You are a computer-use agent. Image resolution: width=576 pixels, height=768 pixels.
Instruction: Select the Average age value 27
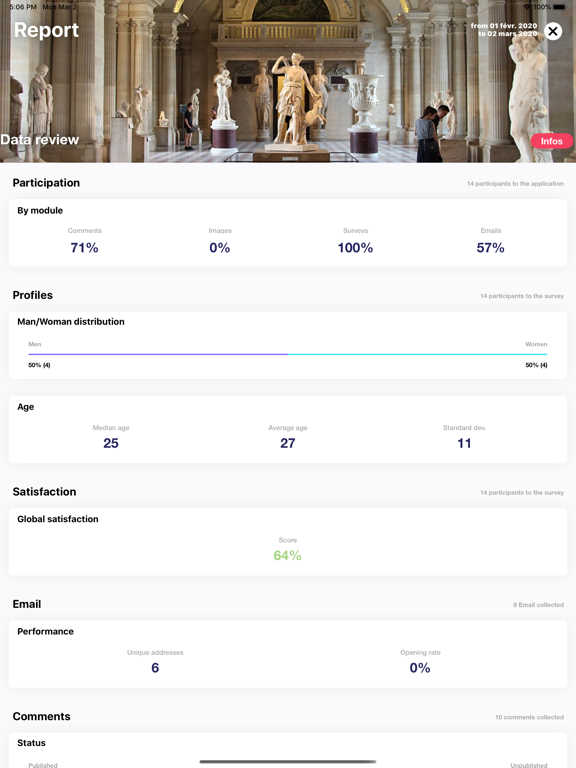tap(288, 443)
